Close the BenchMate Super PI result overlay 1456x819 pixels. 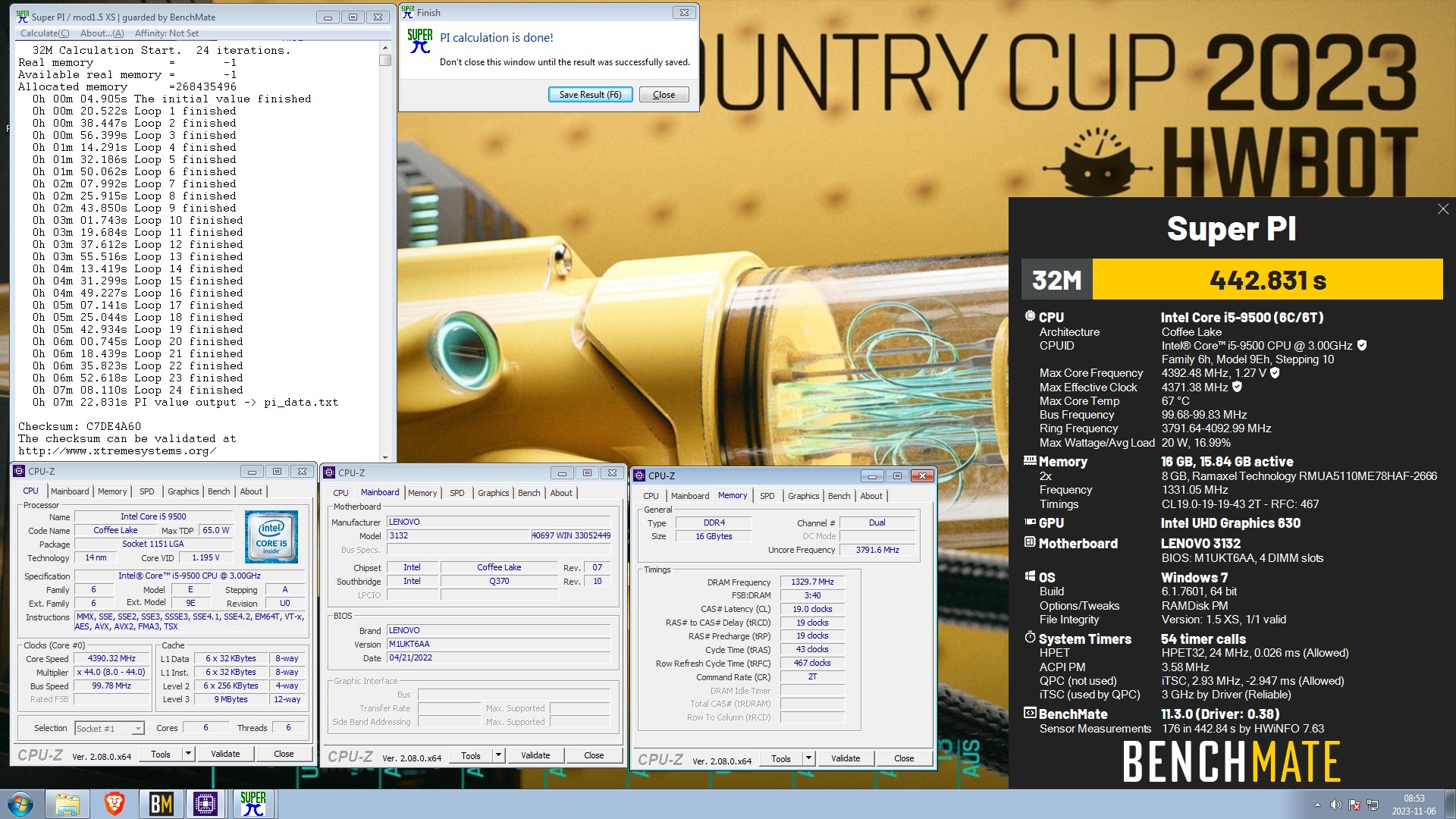(x=1442, y=209)
